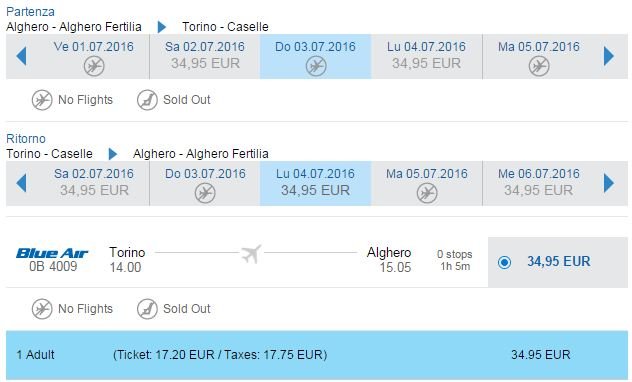The image size is (632, 382).
Task: Click the 1 Adult fare summary bar
Action: pyautogui.click(x=317, y=355)
